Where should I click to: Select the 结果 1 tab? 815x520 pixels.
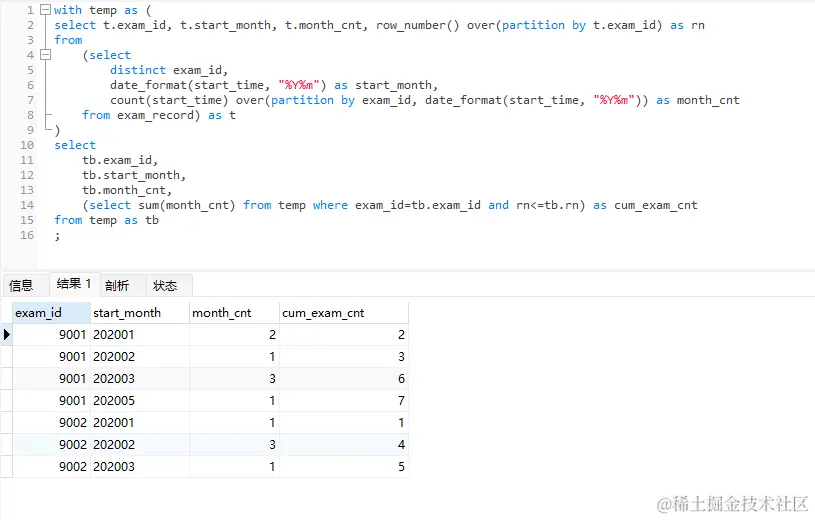pyautogui.click(x=74, y=284)
